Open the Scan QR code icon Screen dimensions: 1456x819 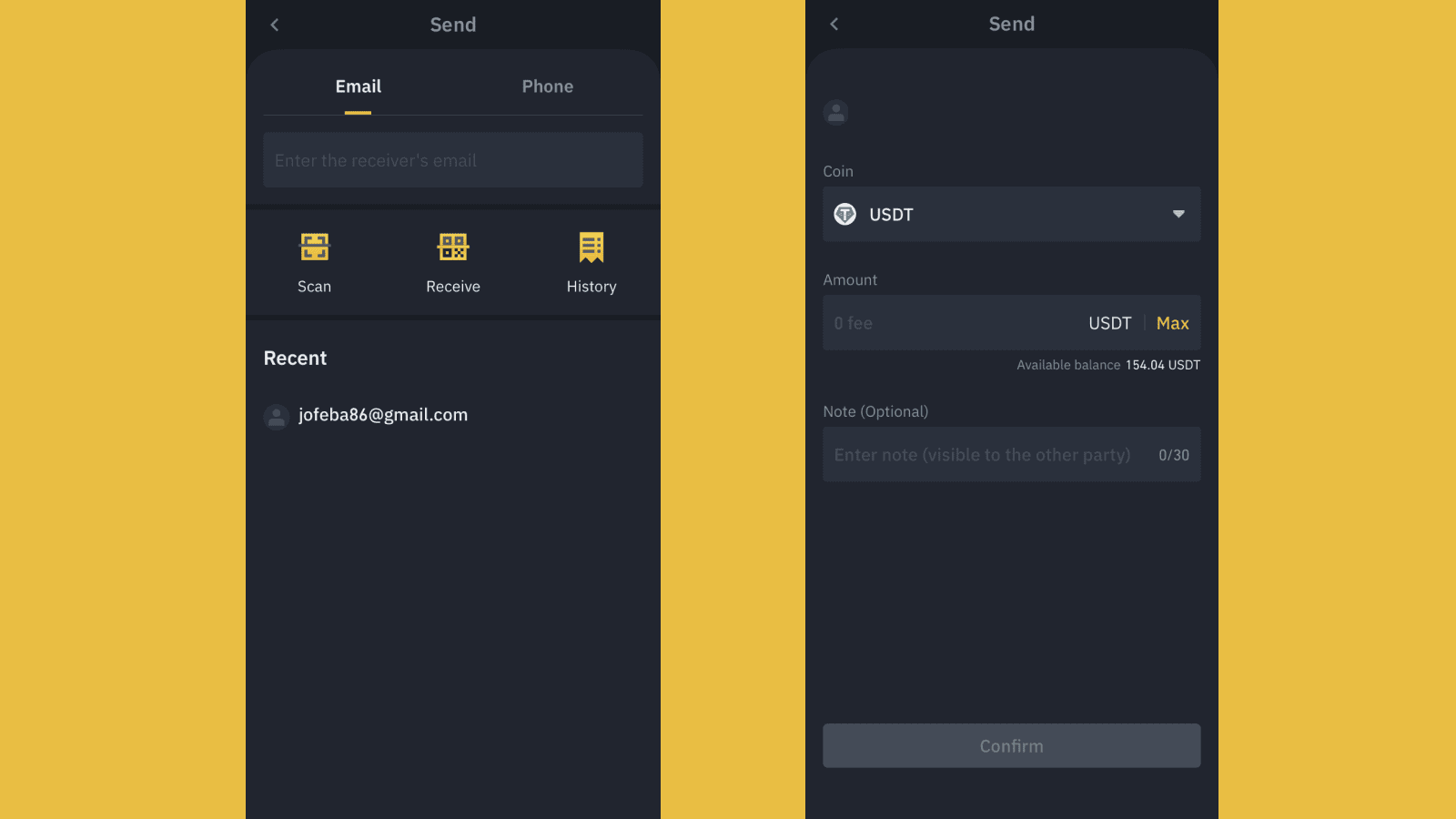tap(315, 247)
